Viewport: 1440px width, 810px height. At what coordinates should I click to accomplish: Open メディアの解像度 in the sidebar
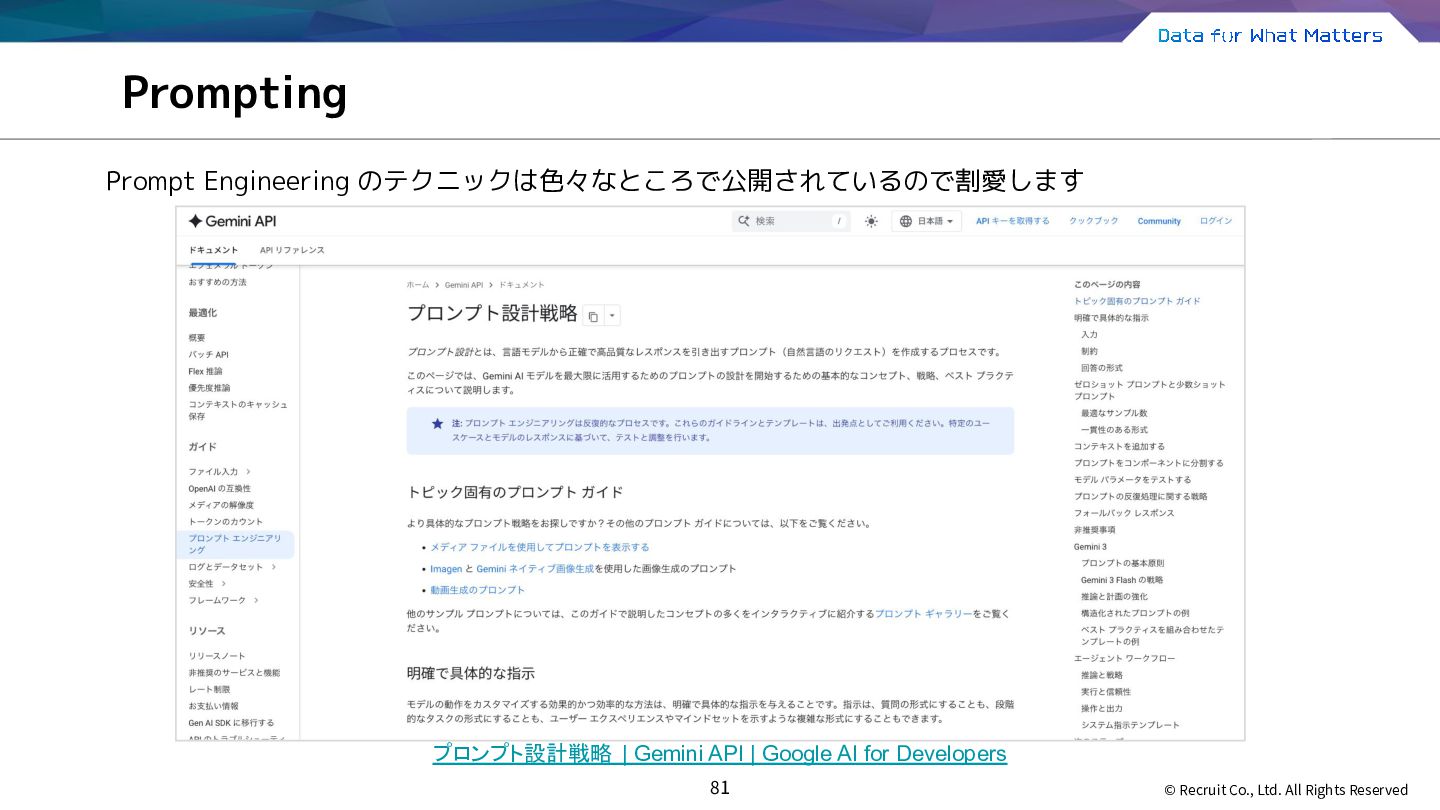(x=221, y=505)
